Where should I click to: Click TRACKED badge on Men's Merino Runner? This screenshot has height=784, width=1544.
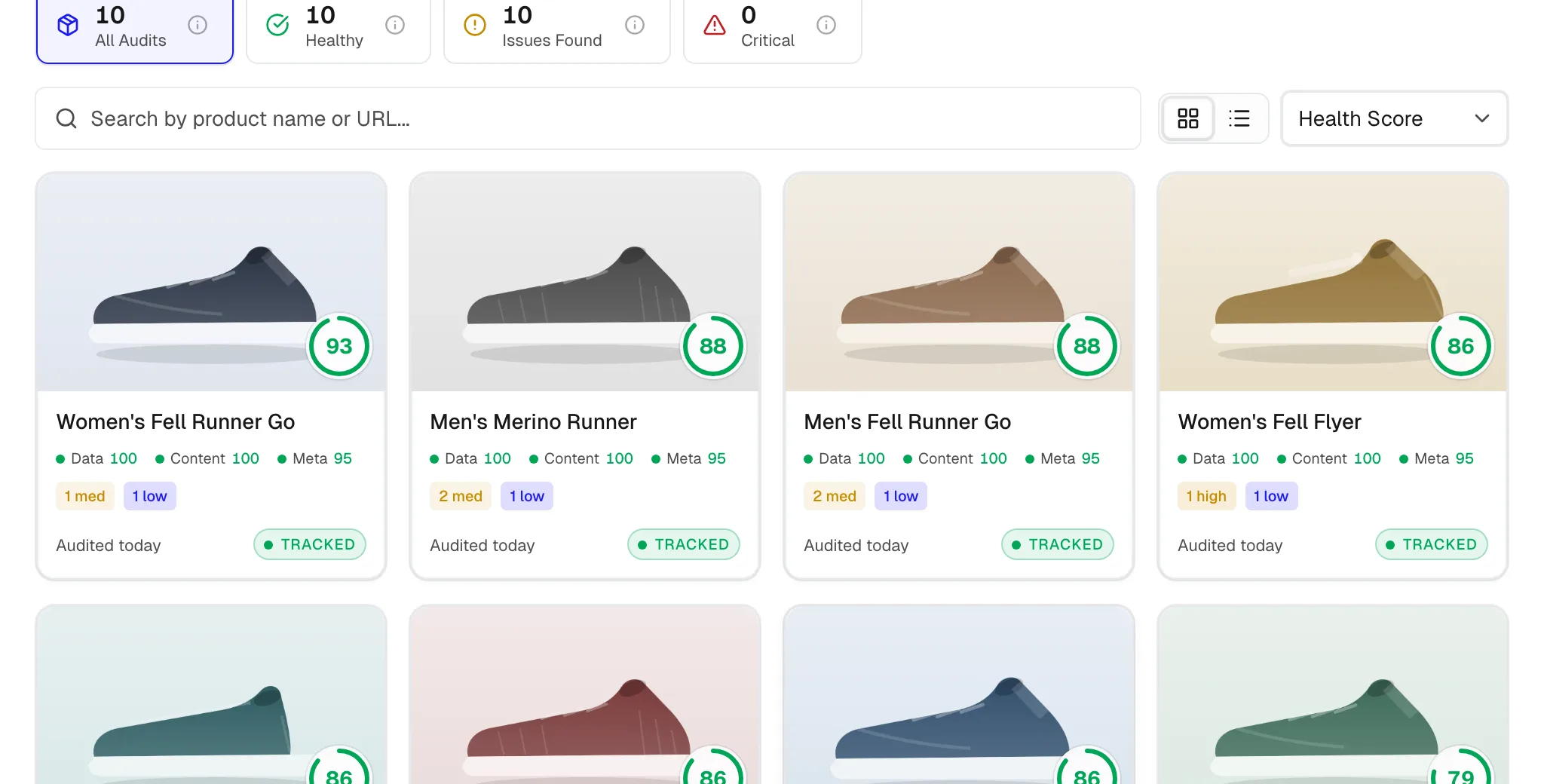point(684,544)
